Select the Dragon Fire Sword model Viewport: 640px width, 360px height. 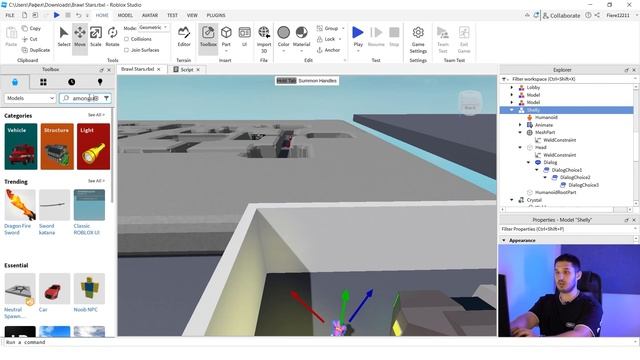(20, 212)
